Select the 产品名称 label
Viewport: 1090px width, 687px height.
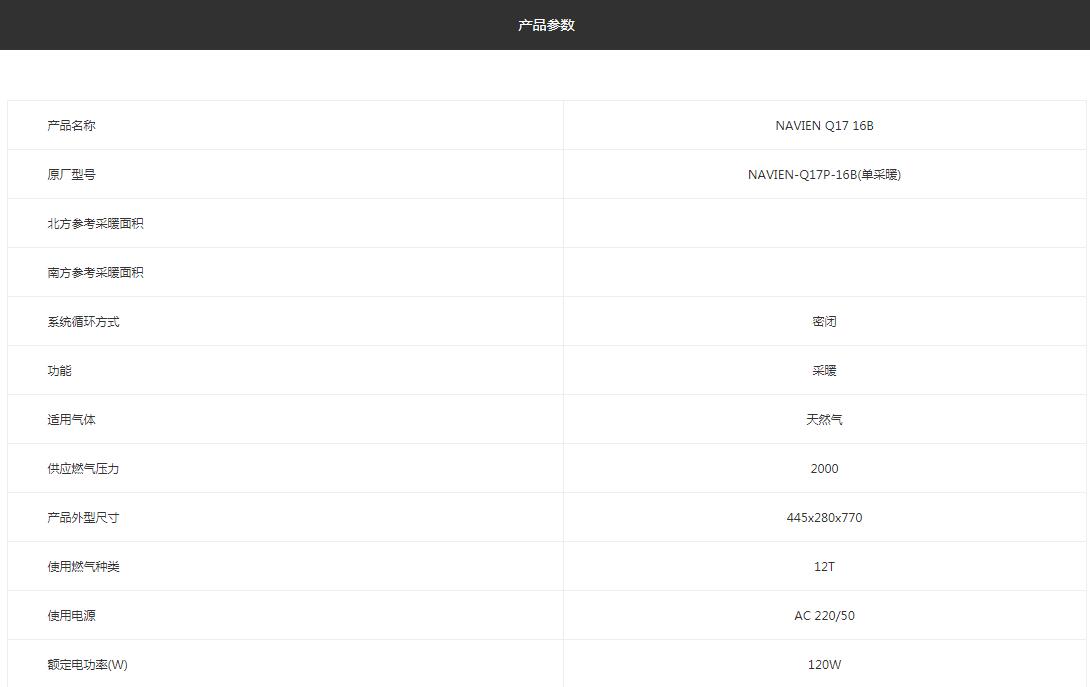72,126
